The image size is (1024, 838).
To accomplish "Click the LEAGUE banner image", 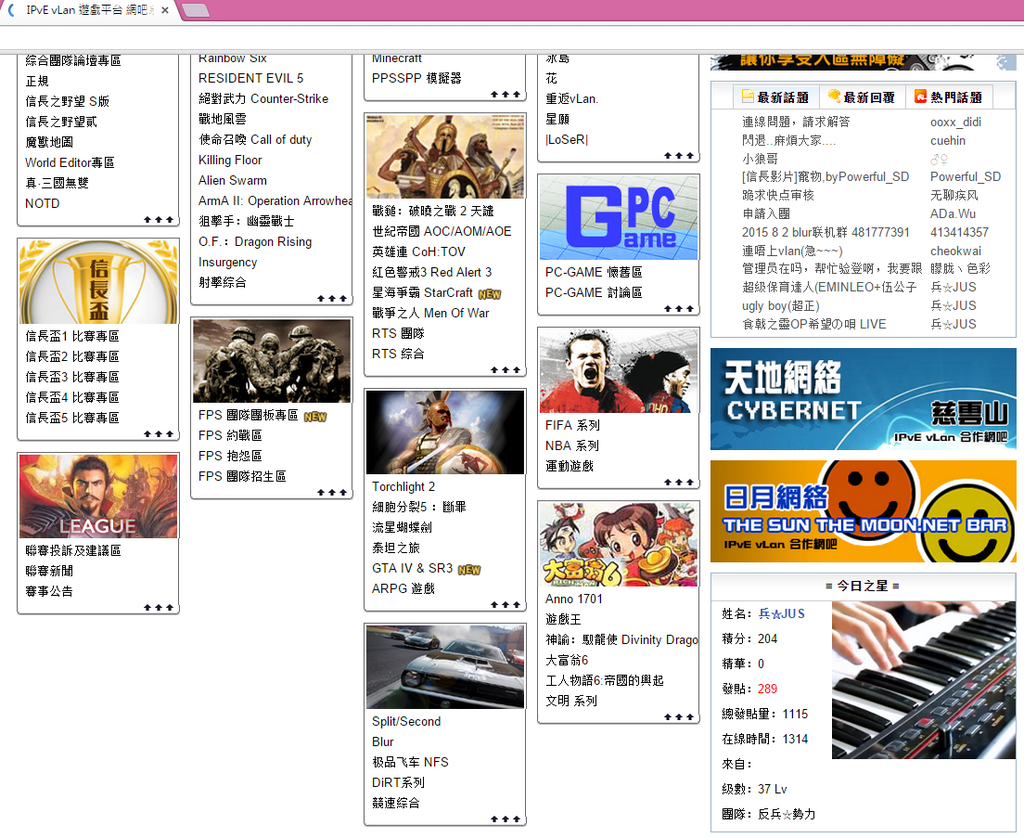I will [x=98, y=496].
